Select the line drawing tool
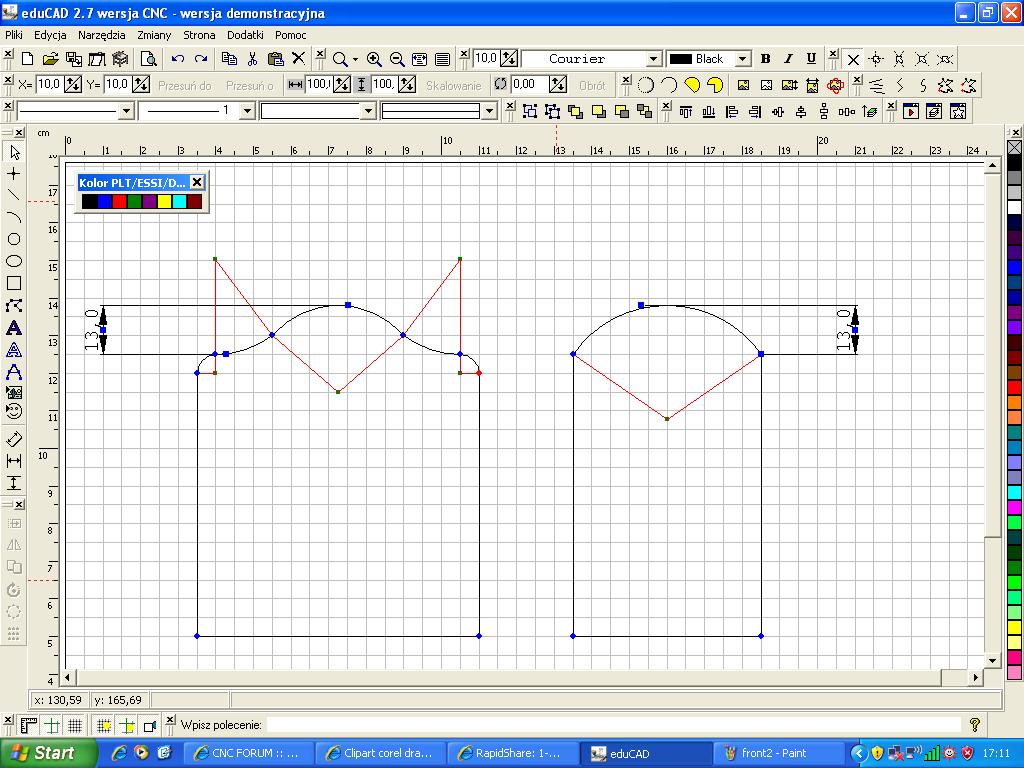The image size is (1024, 768). tap(14, 195)
